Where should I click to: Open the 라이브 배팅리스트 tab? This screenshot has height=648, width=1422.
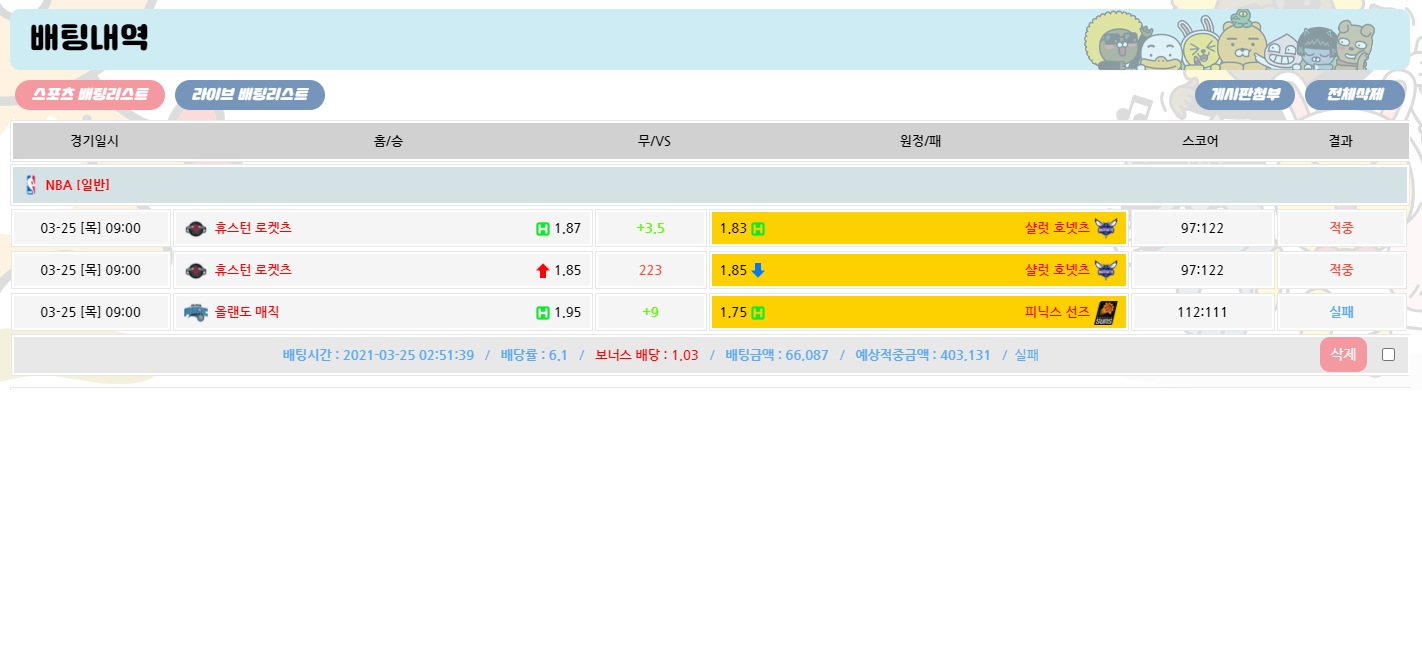click(250, 95)
